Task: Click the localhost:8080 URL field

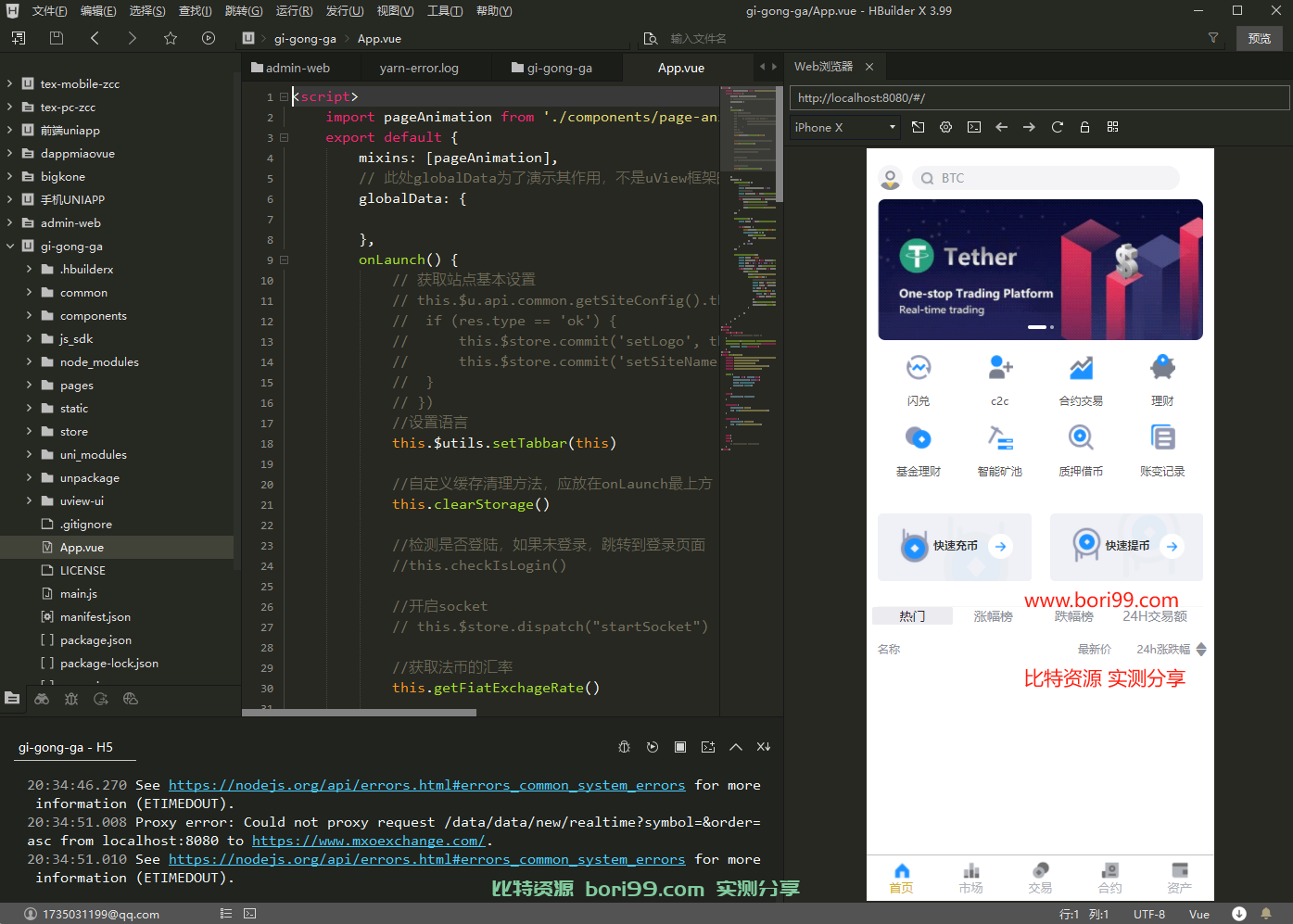Action: pyautogui.click(x=1039, y=97)
